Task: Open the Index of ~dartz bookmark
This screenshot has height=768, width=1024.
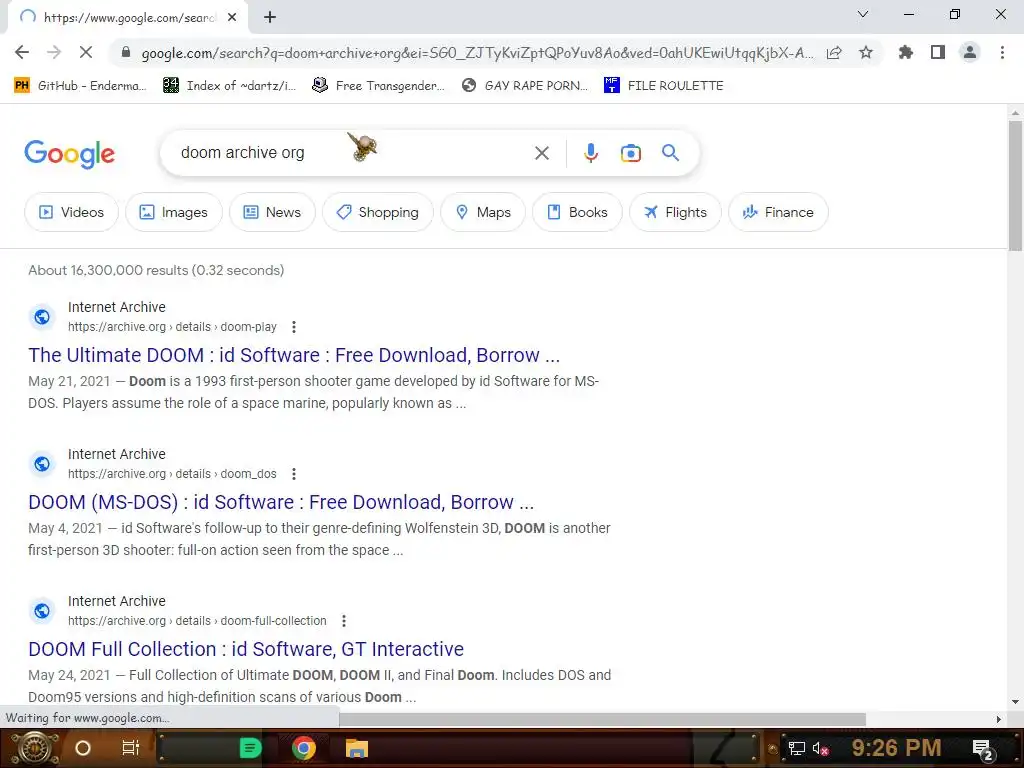Action: [229, 86]
